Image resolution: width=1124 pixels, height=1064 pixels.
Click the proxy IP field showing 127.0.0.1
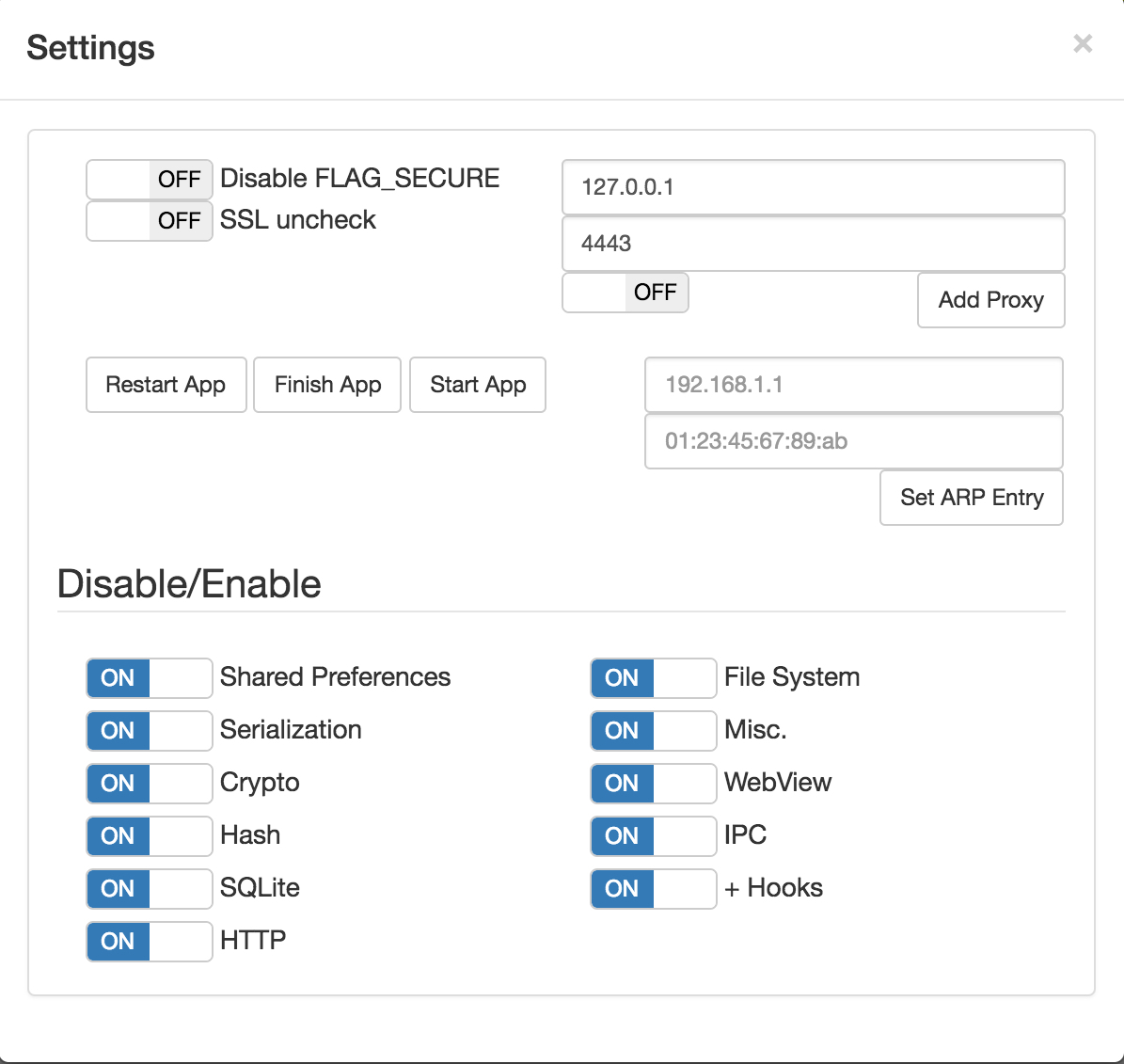pyautogui.click(x=813, y=187)
